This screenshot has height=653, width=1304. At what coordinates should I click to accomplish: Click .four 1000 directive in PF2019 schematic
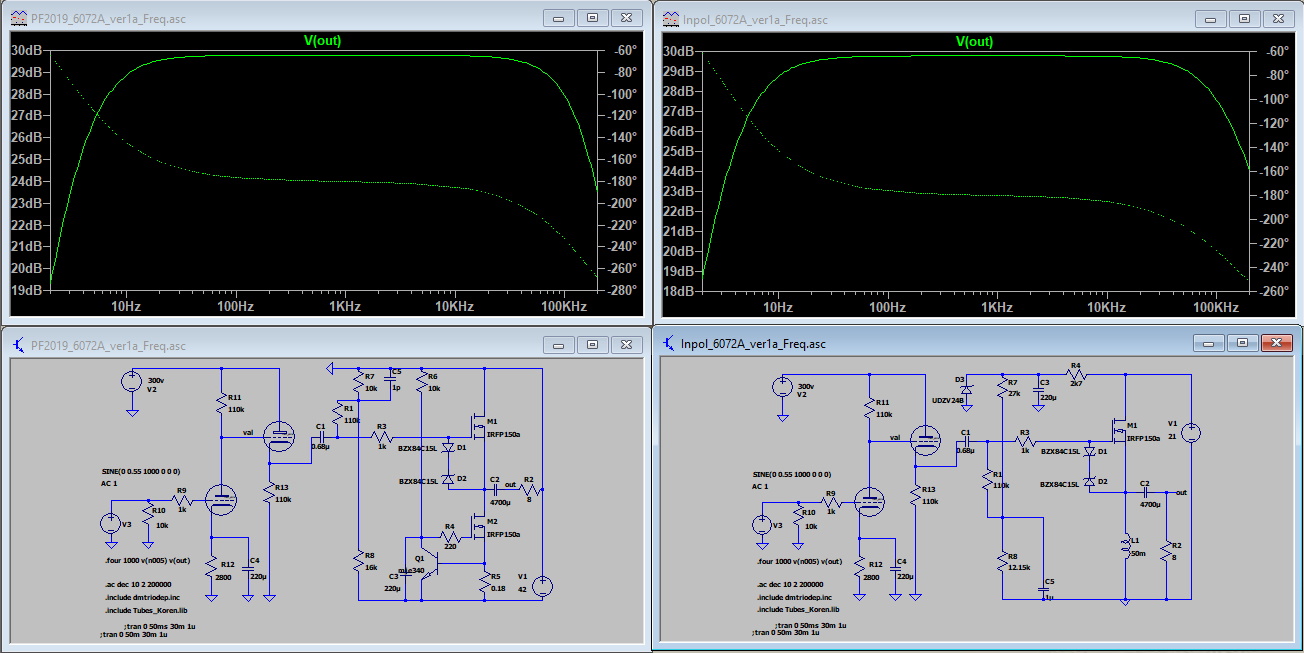(145, 561)
